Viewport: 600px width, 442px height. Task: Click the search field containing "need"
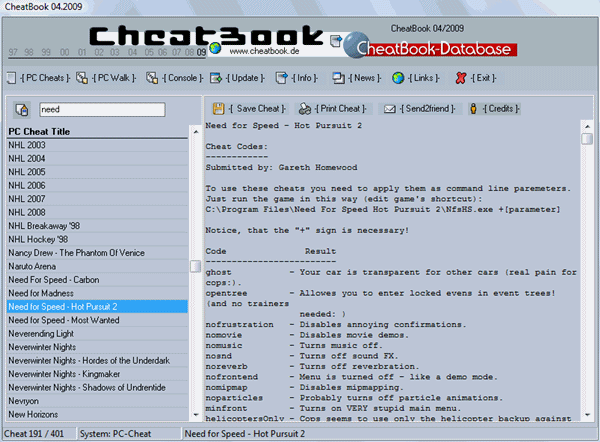click(x=102, y=109)
